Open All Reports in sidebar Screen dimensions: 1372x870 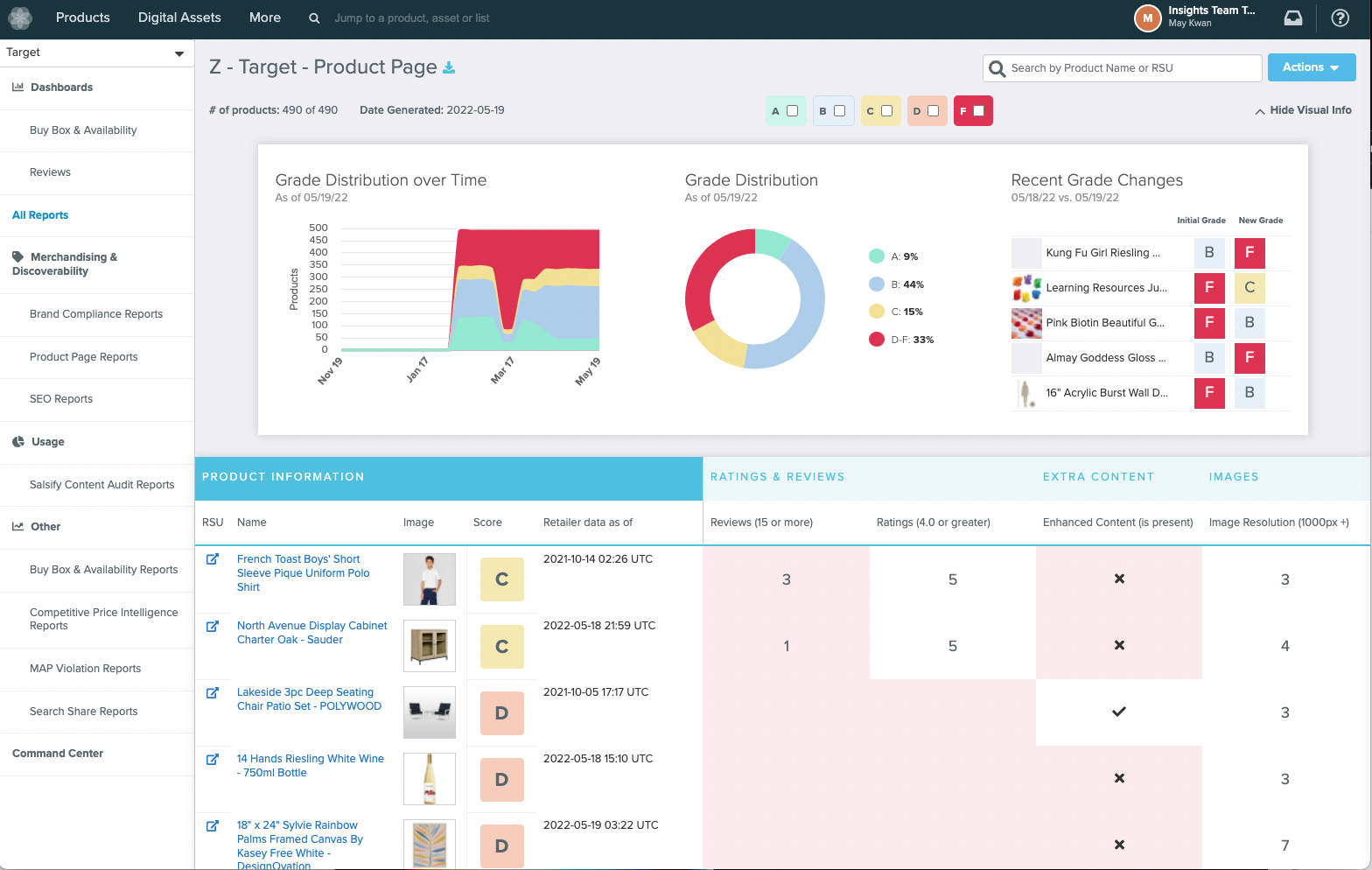click(40, 215)
